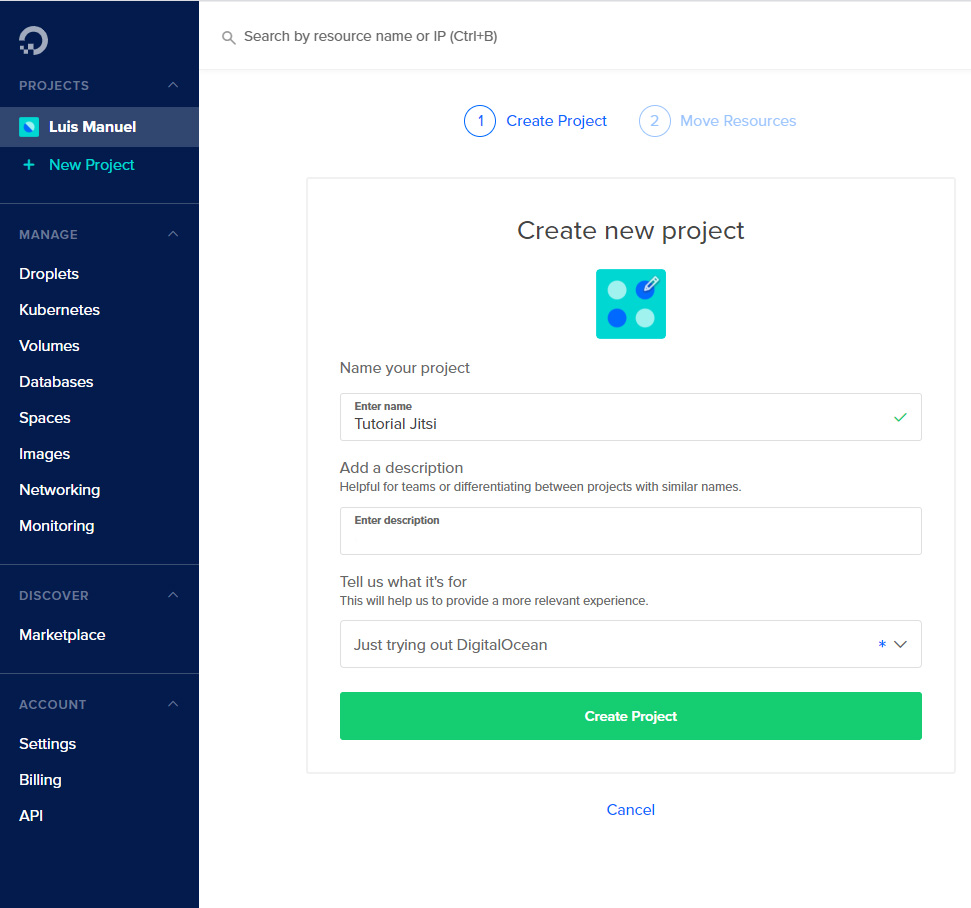Click the green Create Project button
Screen dimensions: 971x908
coord(630,716)
